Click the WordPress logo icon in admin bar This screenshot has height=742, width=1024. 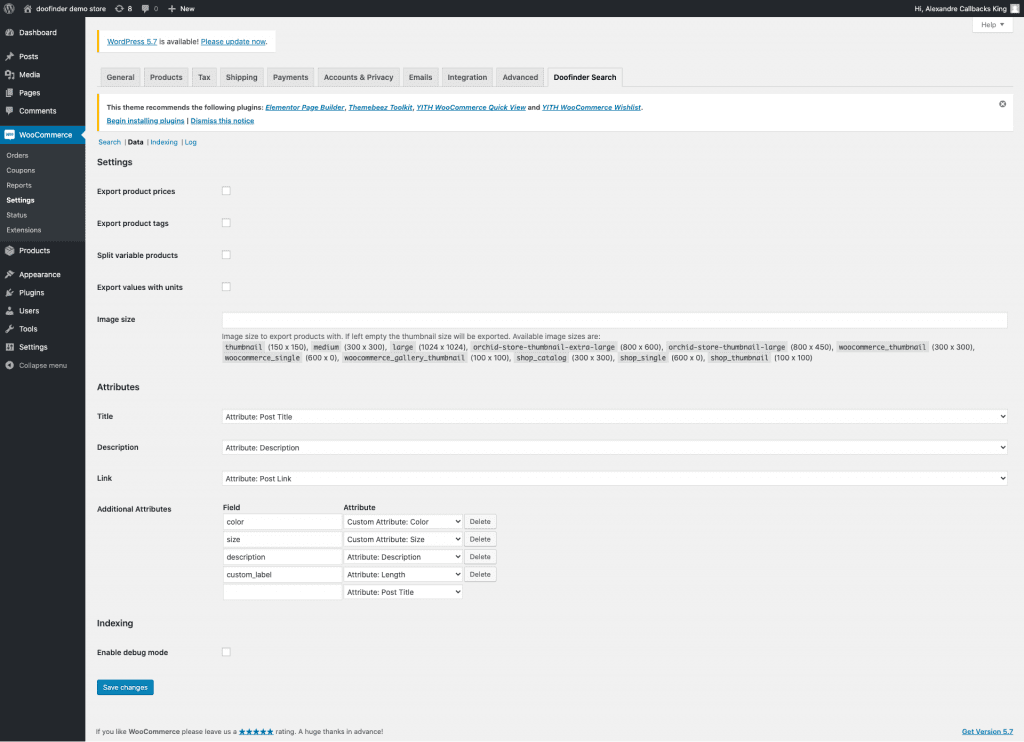(x=9, y=8)
